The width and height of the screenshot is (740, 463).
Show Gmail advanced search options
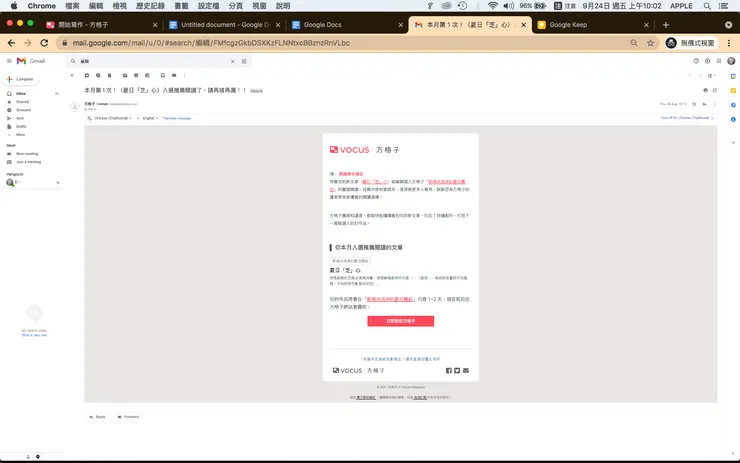244,61
